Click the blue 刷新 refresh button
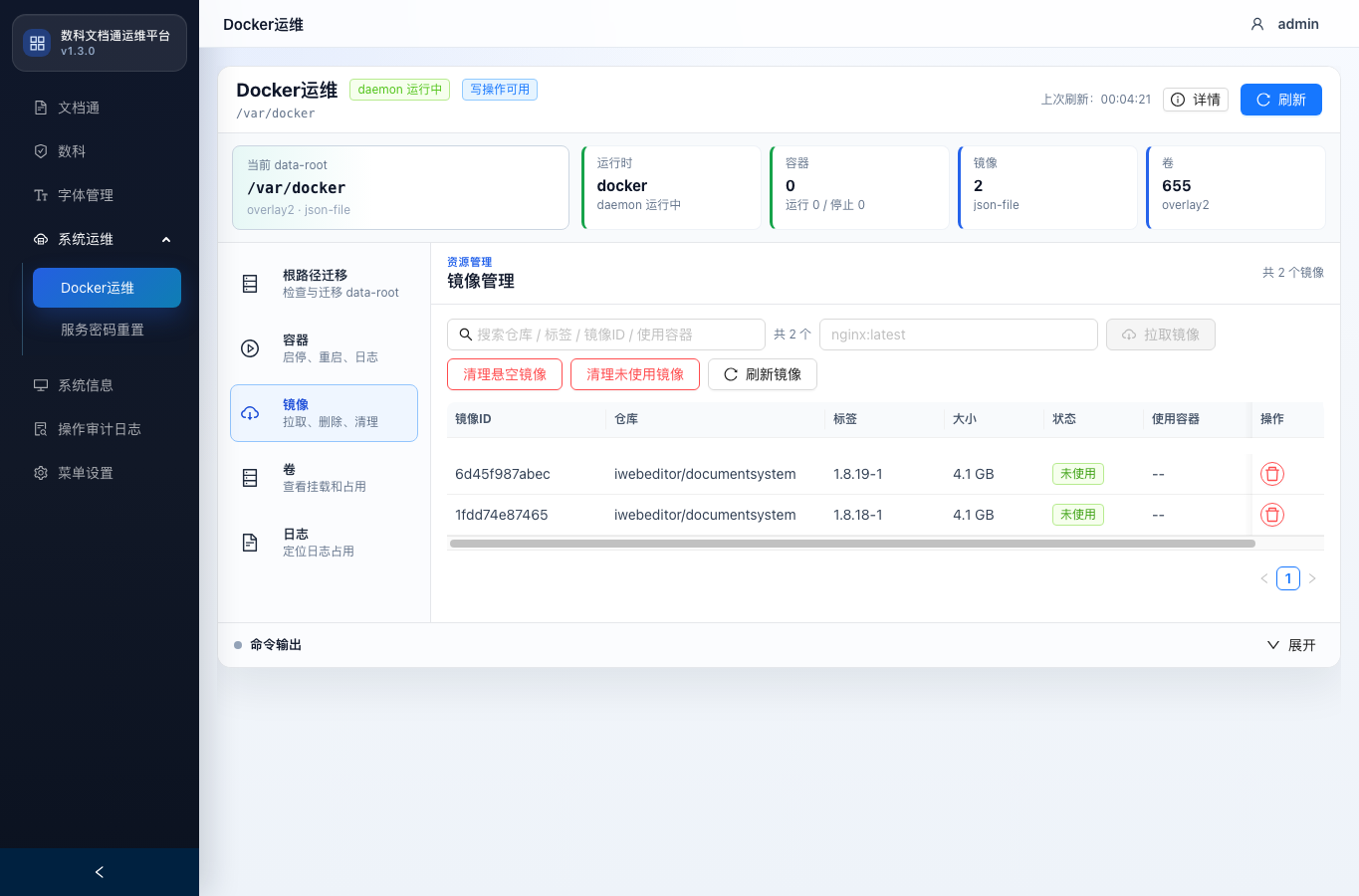Image resolution: width=1359 pixels, height=896 pixels. point(1281,100)
